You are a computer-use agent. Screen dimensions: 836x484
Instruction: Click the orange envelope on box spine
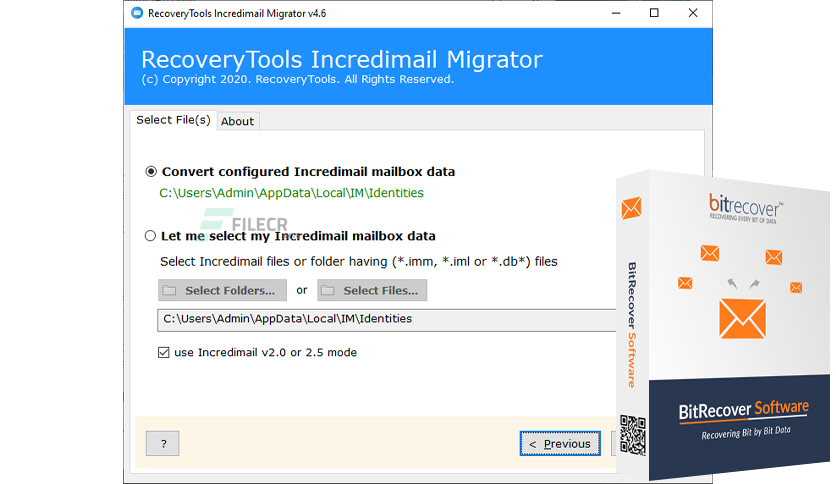coord(631,207)
